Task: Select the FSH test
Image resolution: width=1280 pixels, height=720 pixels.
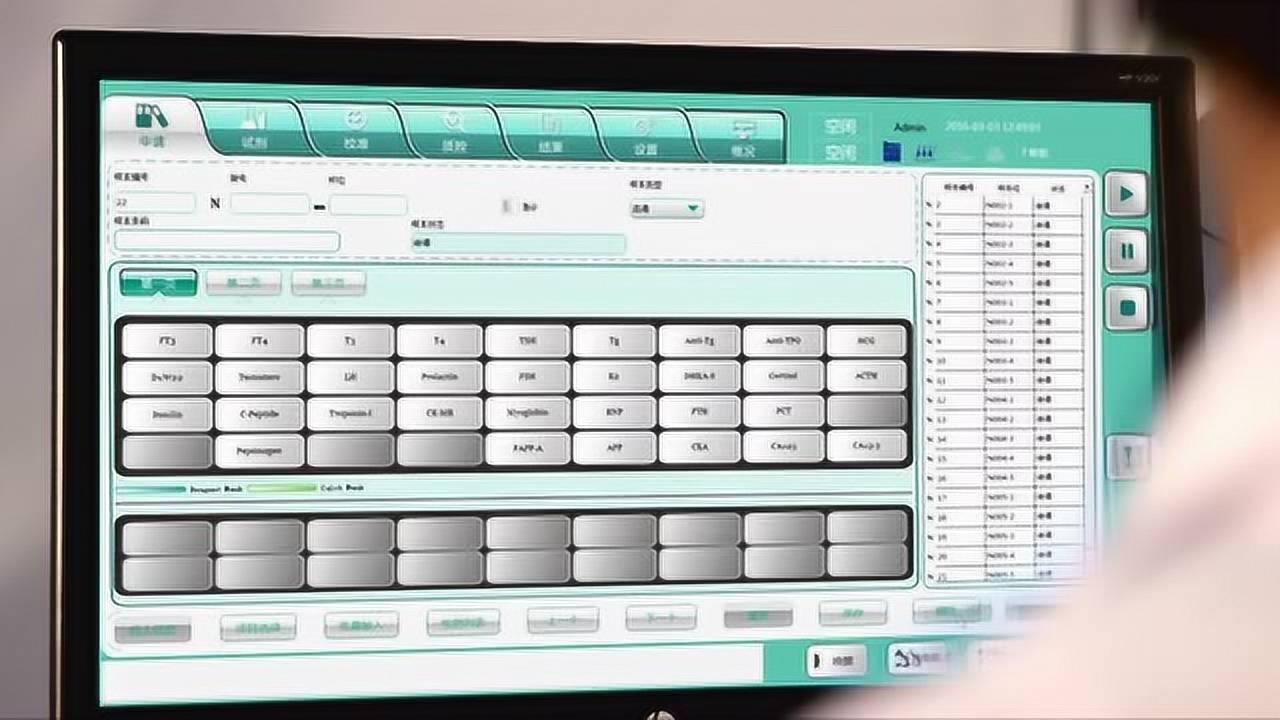Action: [528, 377]
